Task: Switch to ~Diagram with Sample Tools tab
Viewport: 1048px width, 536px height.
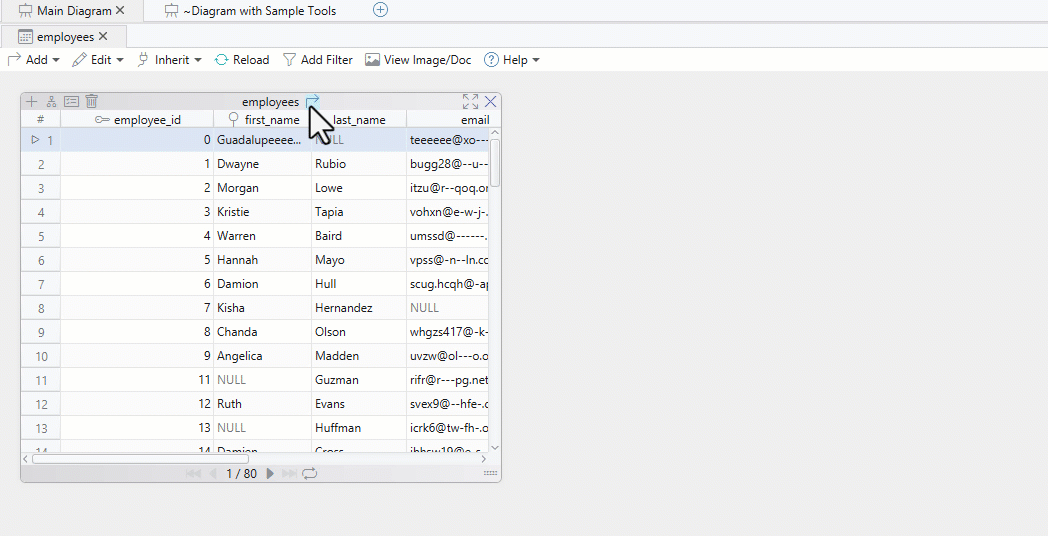Action: (251, 11)
